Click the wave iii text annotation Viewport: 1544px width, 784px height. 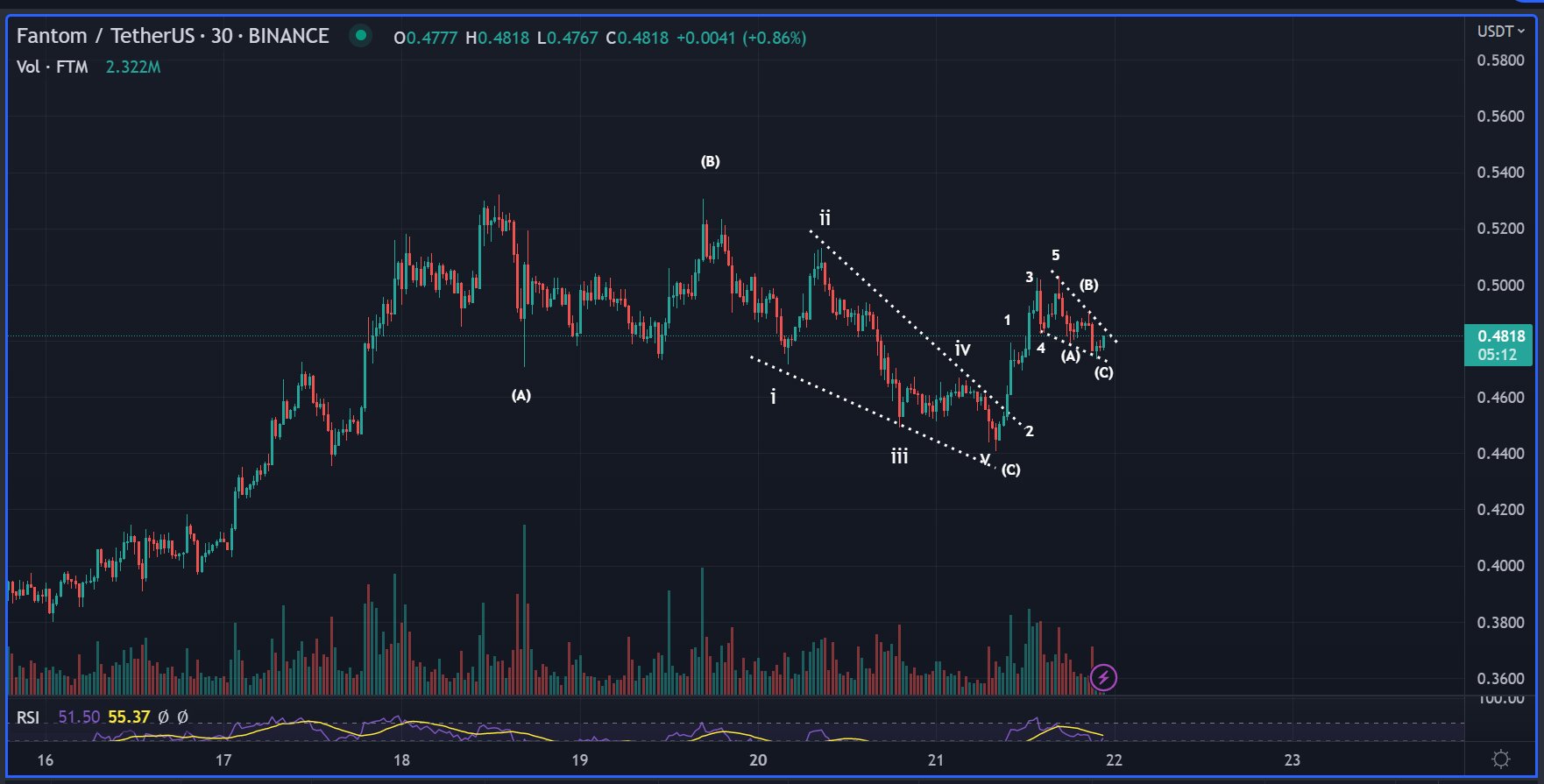(899, 456)
